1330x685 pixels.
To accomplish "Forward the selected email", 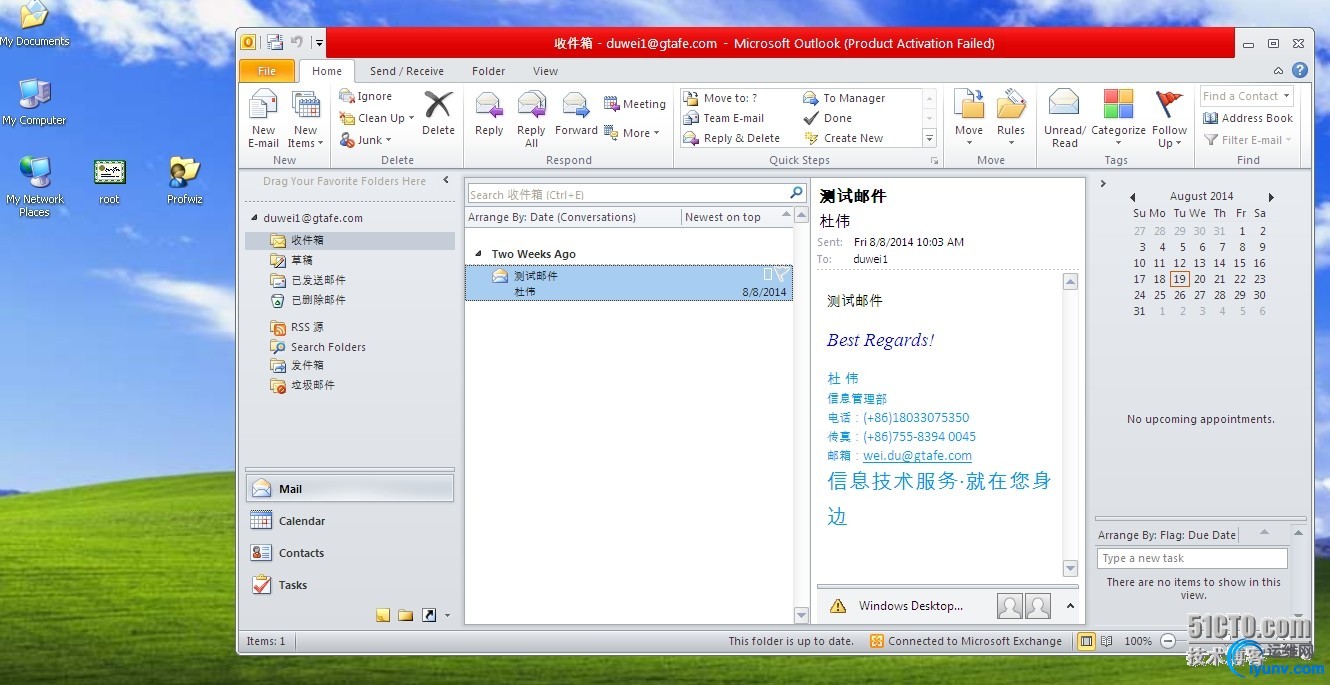I will pyautogui.click(x=576, y=113).
